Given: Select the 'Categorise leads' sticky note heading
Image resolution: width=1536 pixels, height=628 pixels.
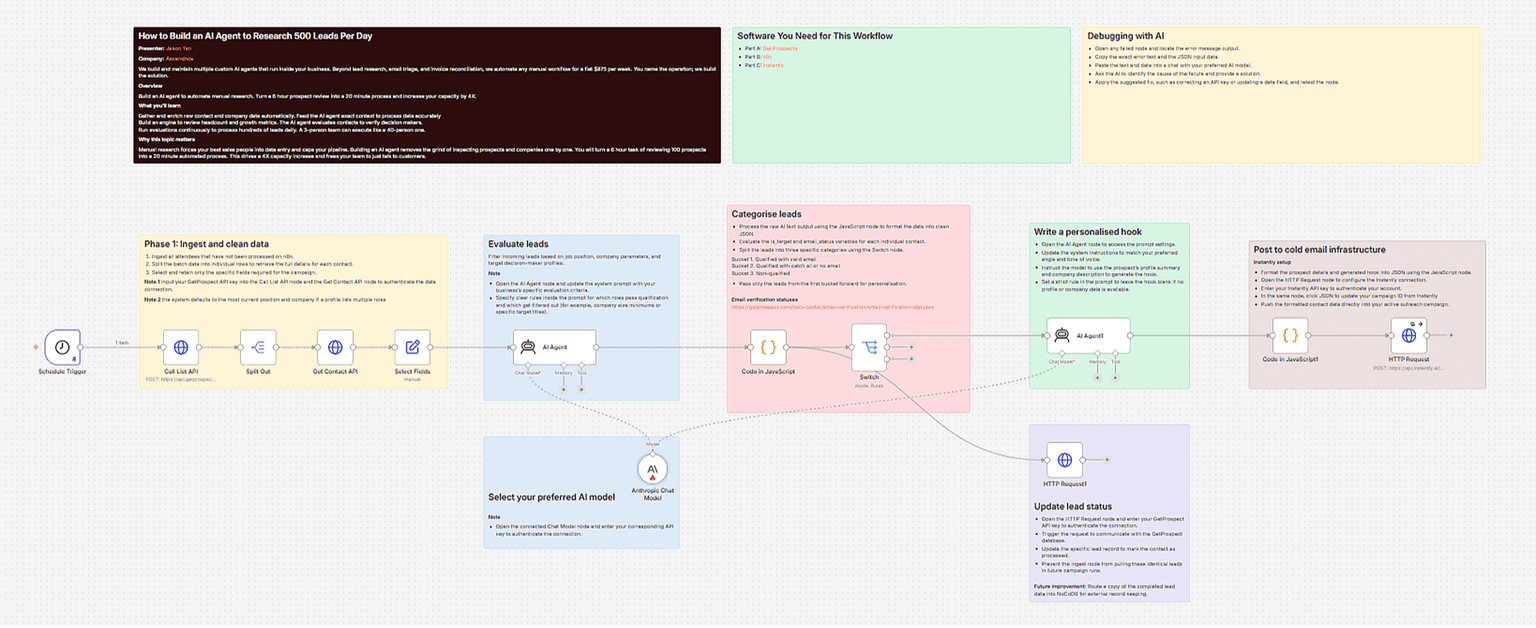Looking at the screenshot, I should [766, 214].
